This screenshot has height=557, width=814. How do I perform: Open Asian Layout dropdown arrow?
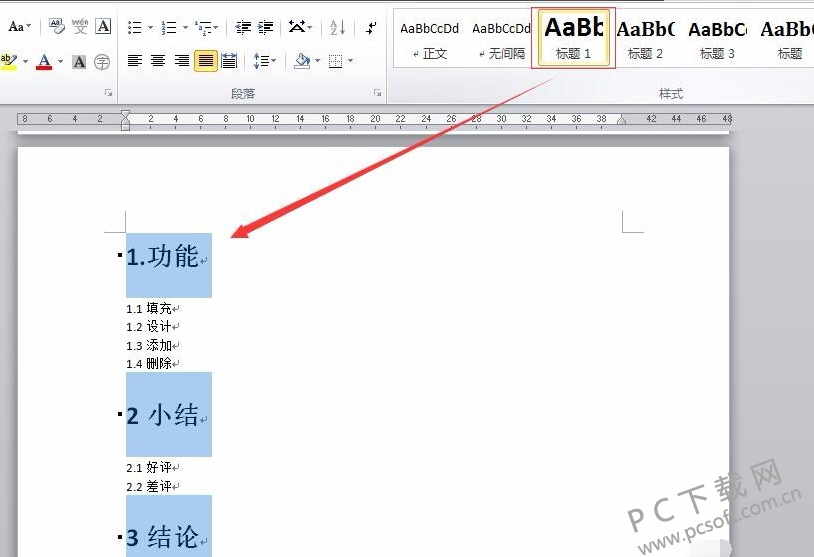tap(310, 27)
